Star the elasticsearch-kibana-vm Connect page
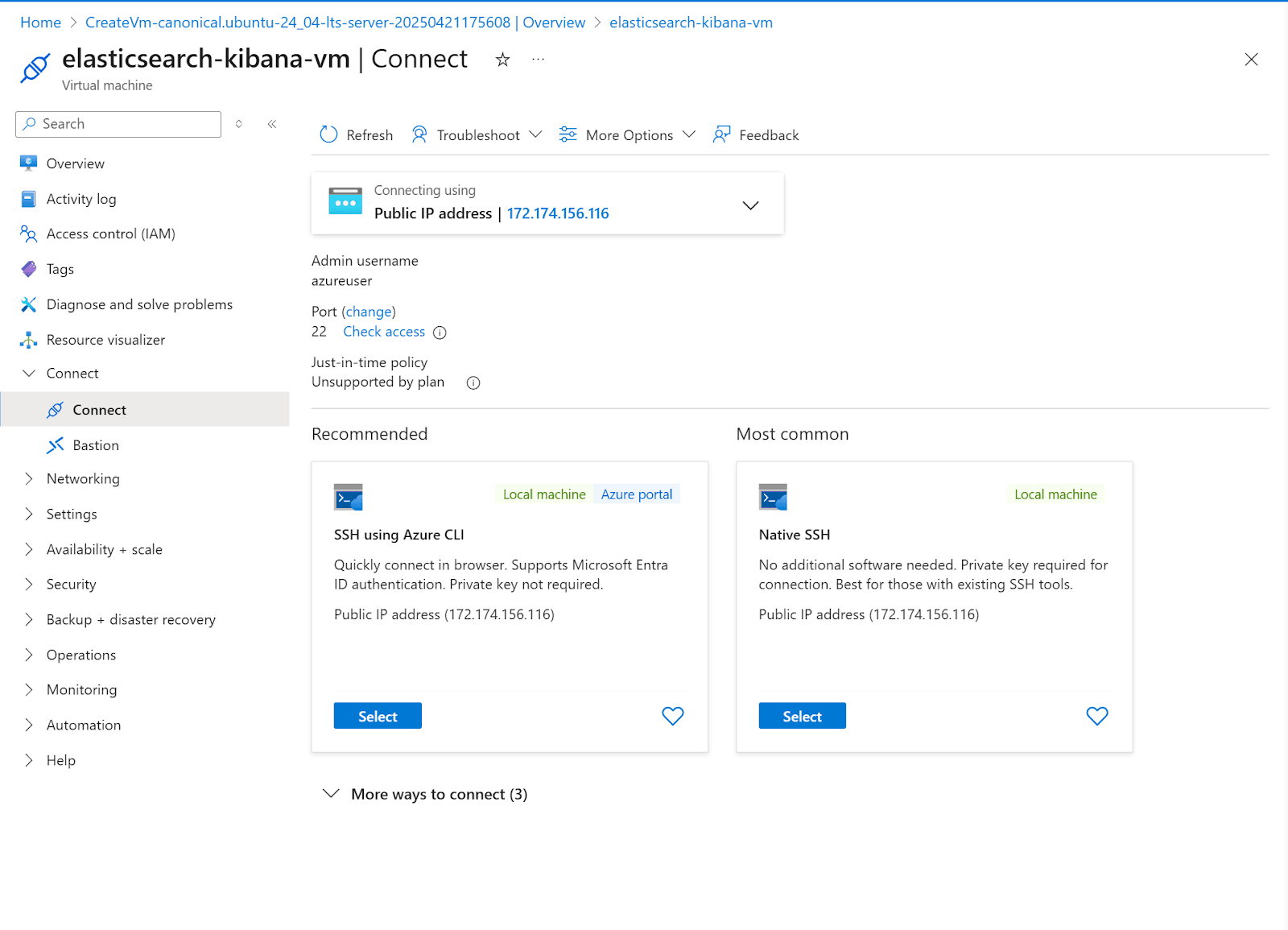The height and width of the screenshot is (930, 1288). (502, 59)
